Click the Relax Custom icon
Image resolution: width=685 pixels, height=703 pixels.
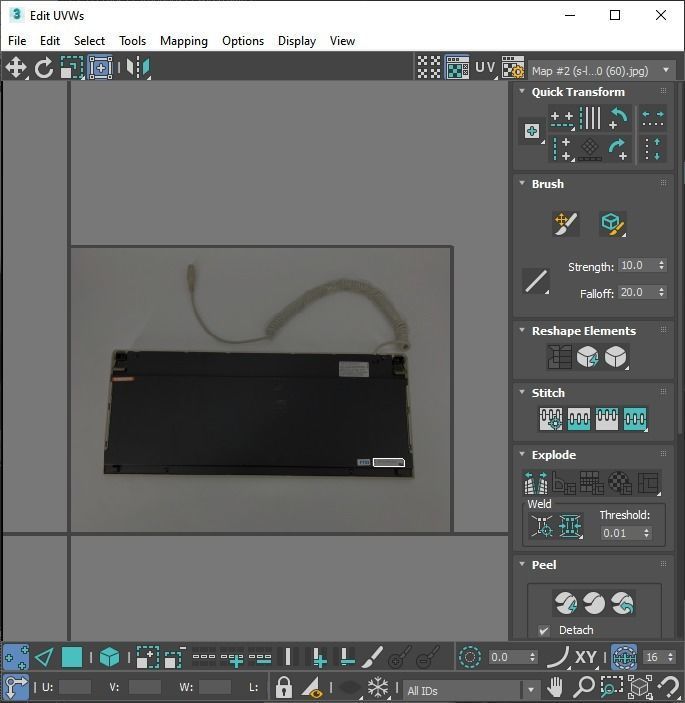pyautogui.click(x=616, y=357)
